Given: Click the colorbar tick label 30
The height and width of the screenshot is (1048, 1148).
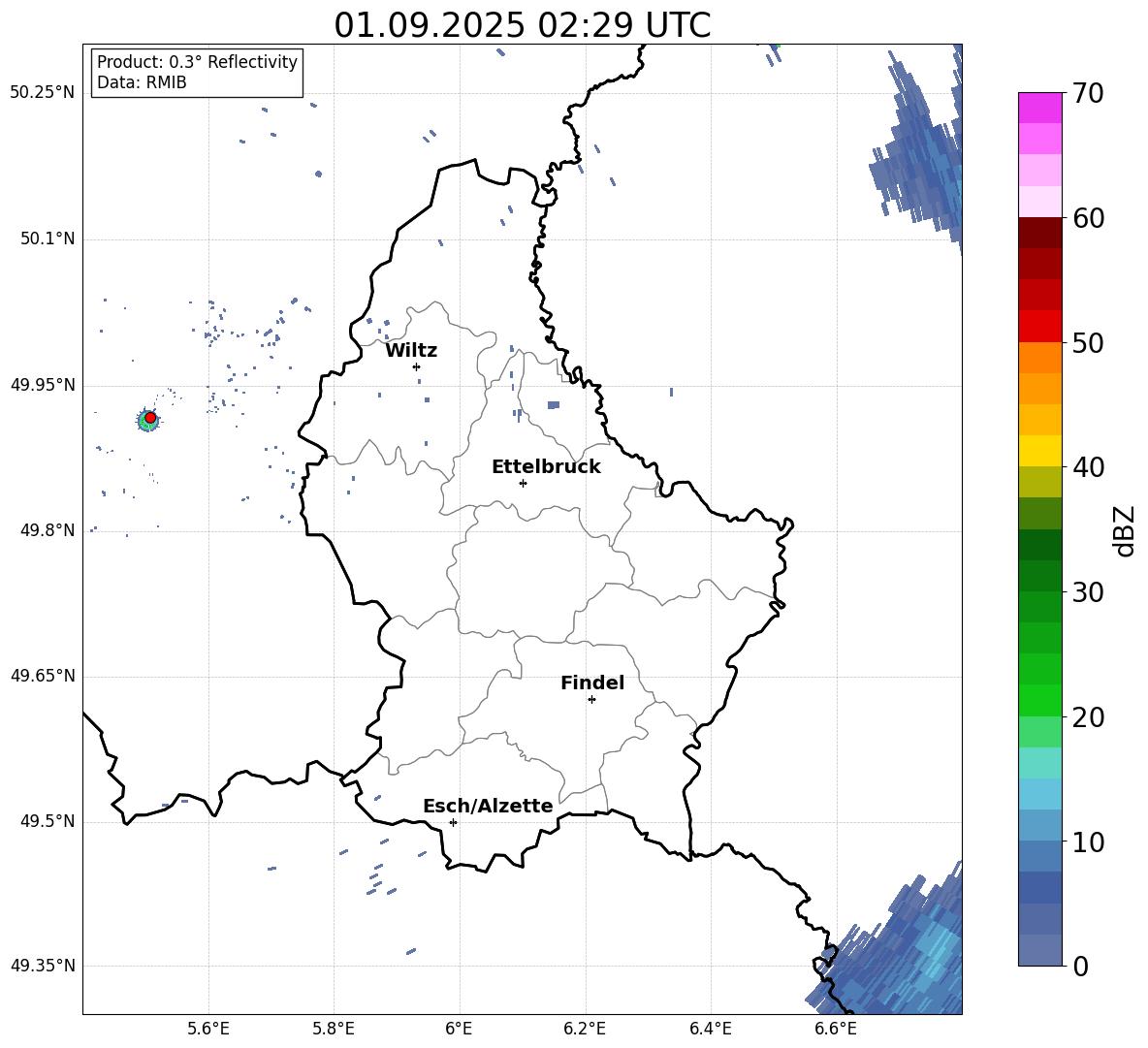Looking at the screenshot, I should [x=1088, y=591].
